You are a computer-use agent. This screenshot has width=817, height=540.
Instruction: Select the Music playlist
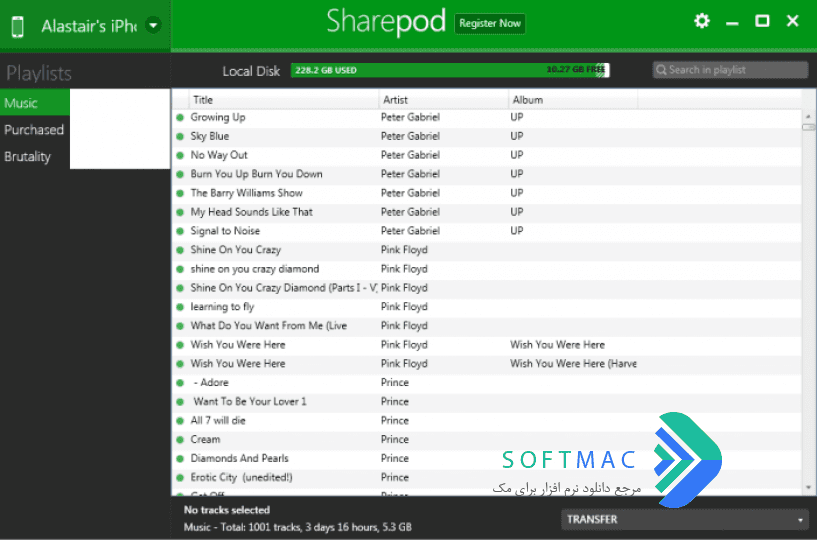pos(35,103)
